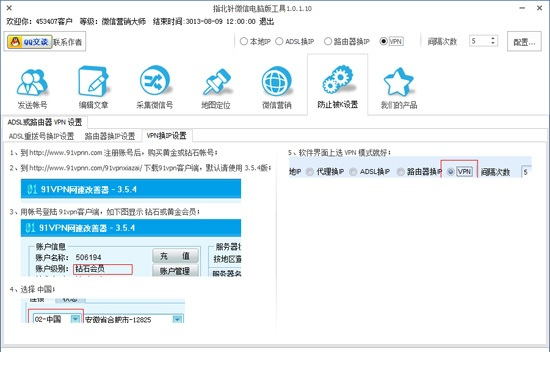The image size is (550, 366).
Task: Click the window title 指北针微信电脑版工具
Action: (262, 8)
